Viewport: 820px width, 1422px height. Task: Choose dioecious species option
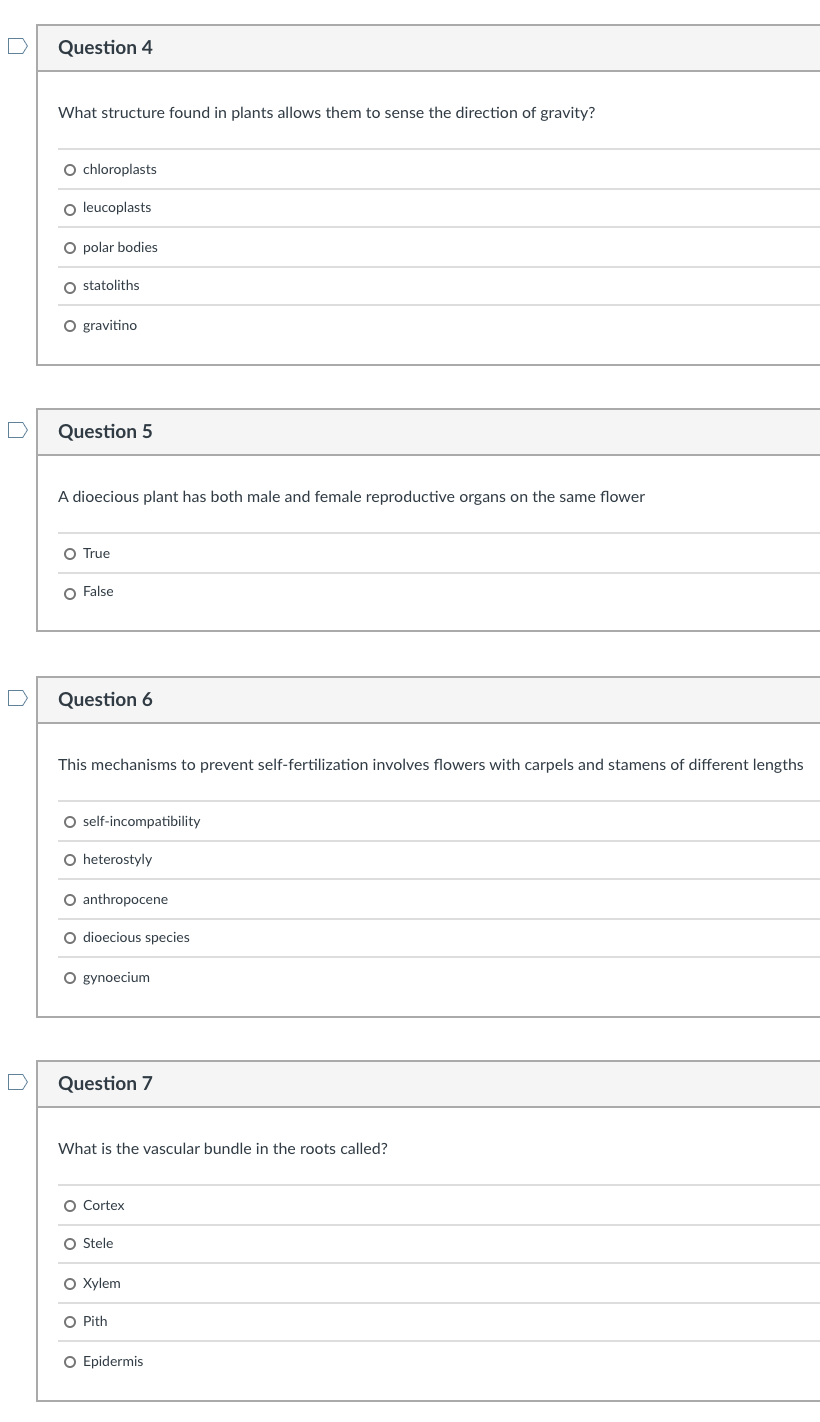click(69, 939)
